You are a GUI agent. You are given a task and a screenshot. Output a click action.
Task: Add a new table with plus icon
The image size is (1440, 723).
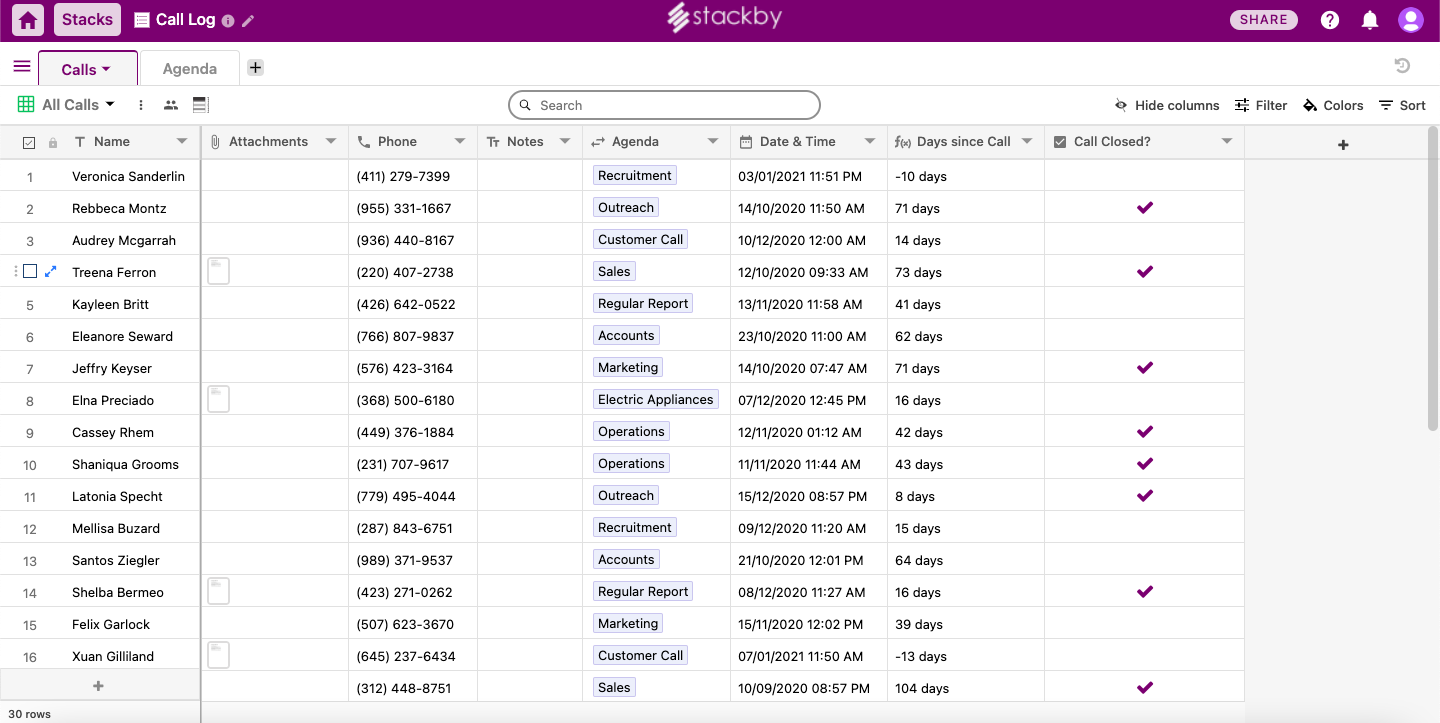coord(256,67)
